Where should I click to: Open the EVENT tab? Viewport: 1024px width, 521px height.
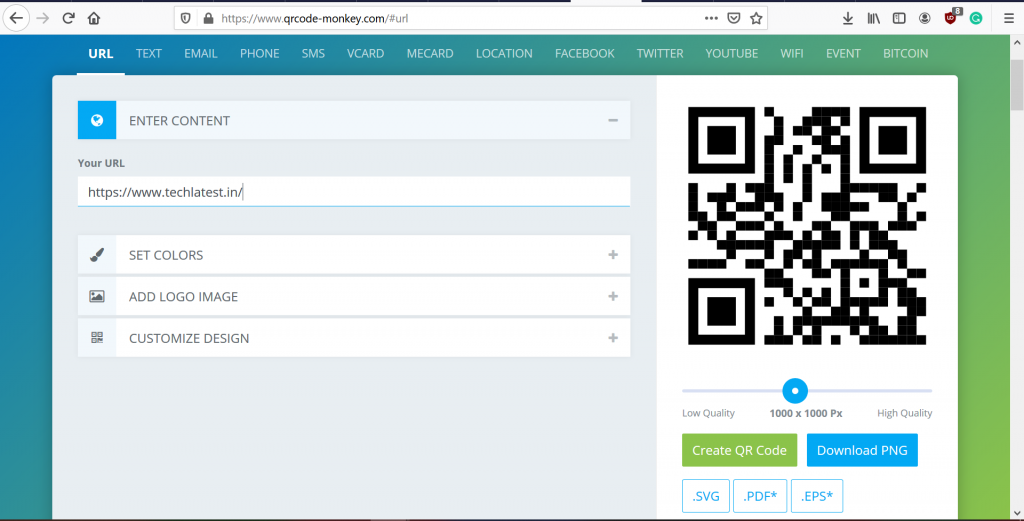tap(843, 54)
